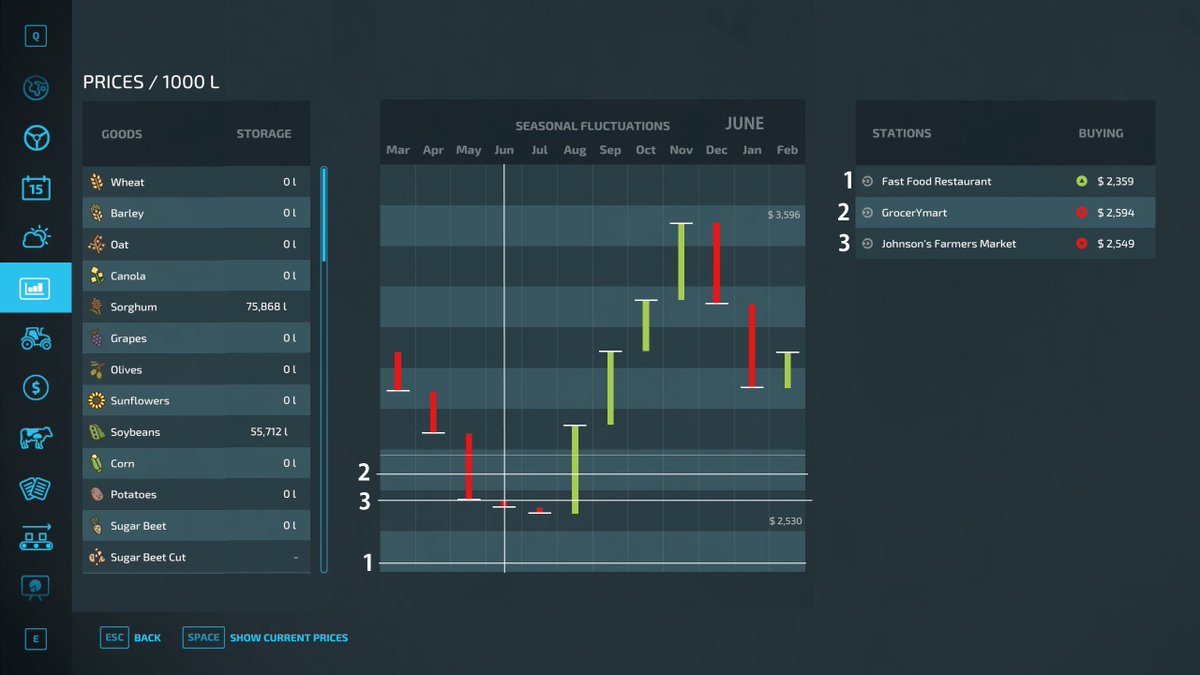Open the production chains sidebar icon
Viewport: 1200px width, 675px height.
coord(36,538)
